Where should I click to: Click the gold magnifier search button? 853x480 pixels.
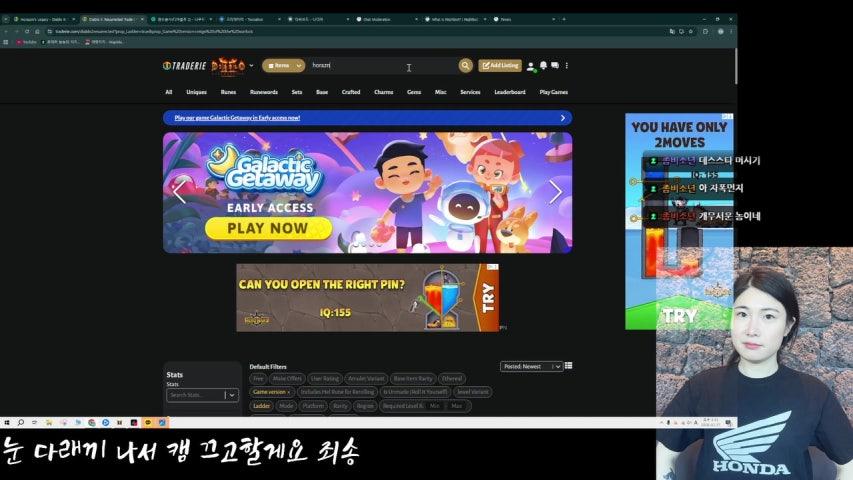(x=465, y=66)
